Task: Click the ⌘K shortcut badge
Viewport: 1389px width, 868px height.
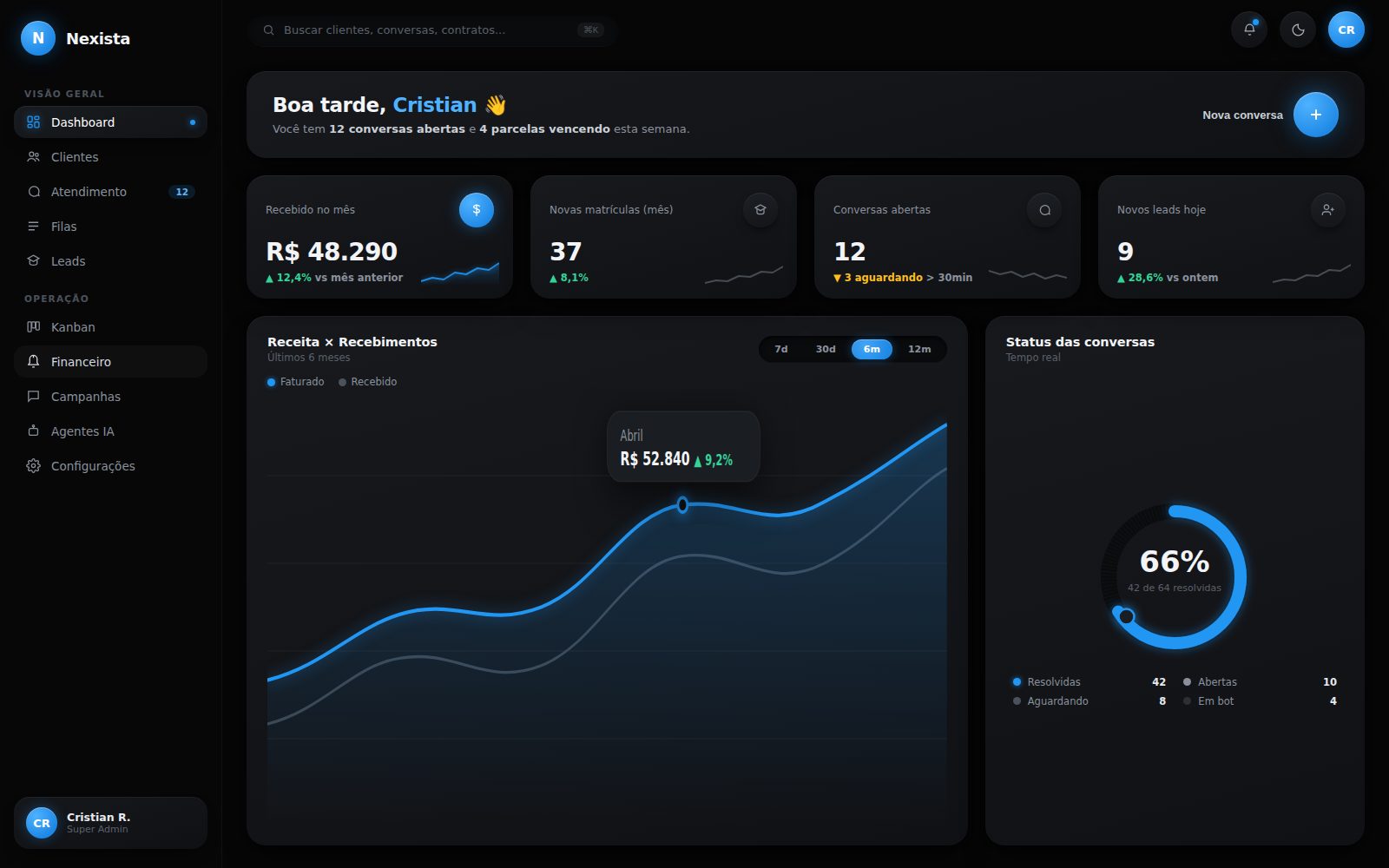Action: pyautogui.click(x=591, y=30)
